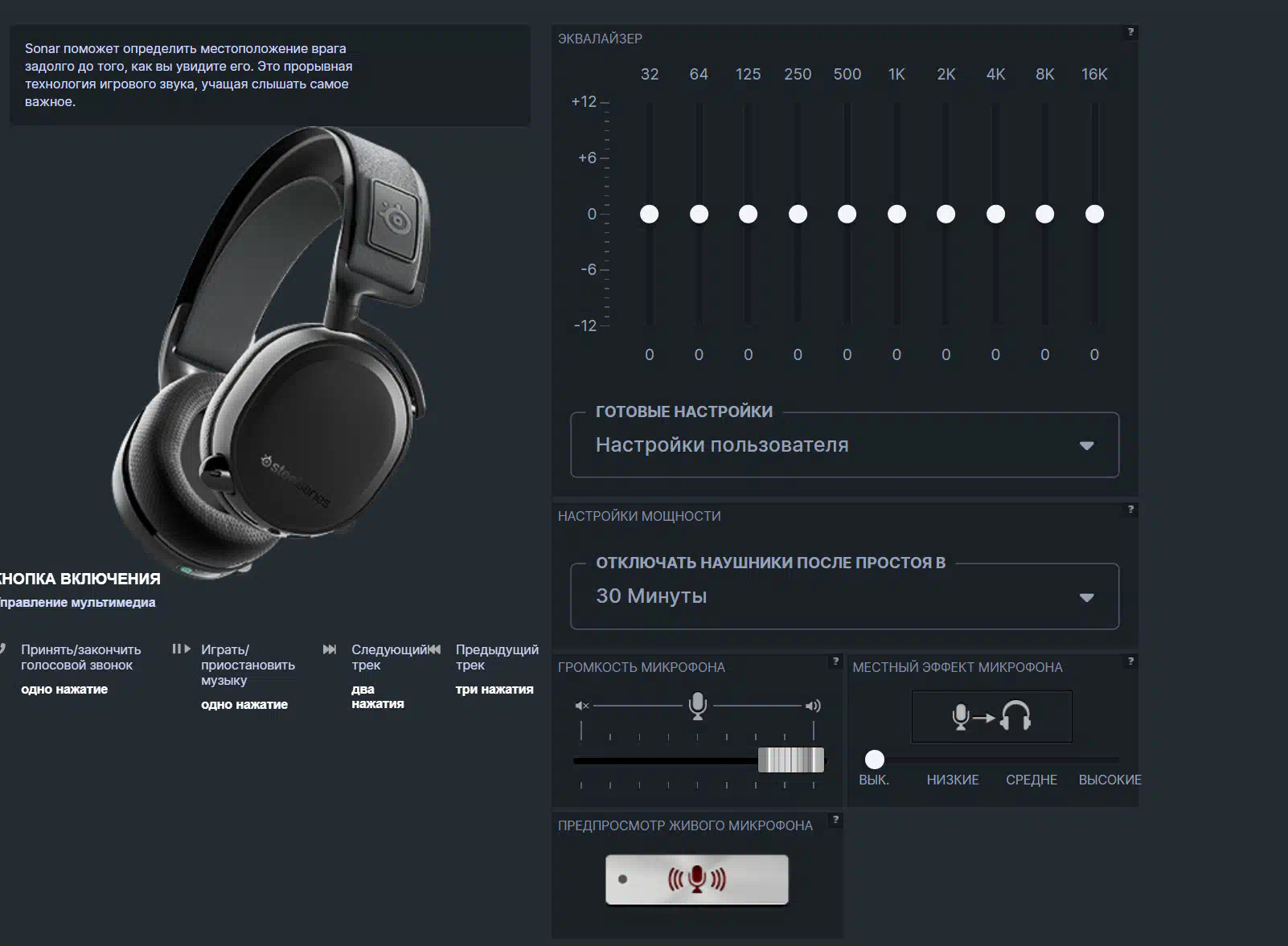The height and width of the screenshot is (946, 1288).
Task: Click the next track icon beside Следующий трек
Action: 330,649
